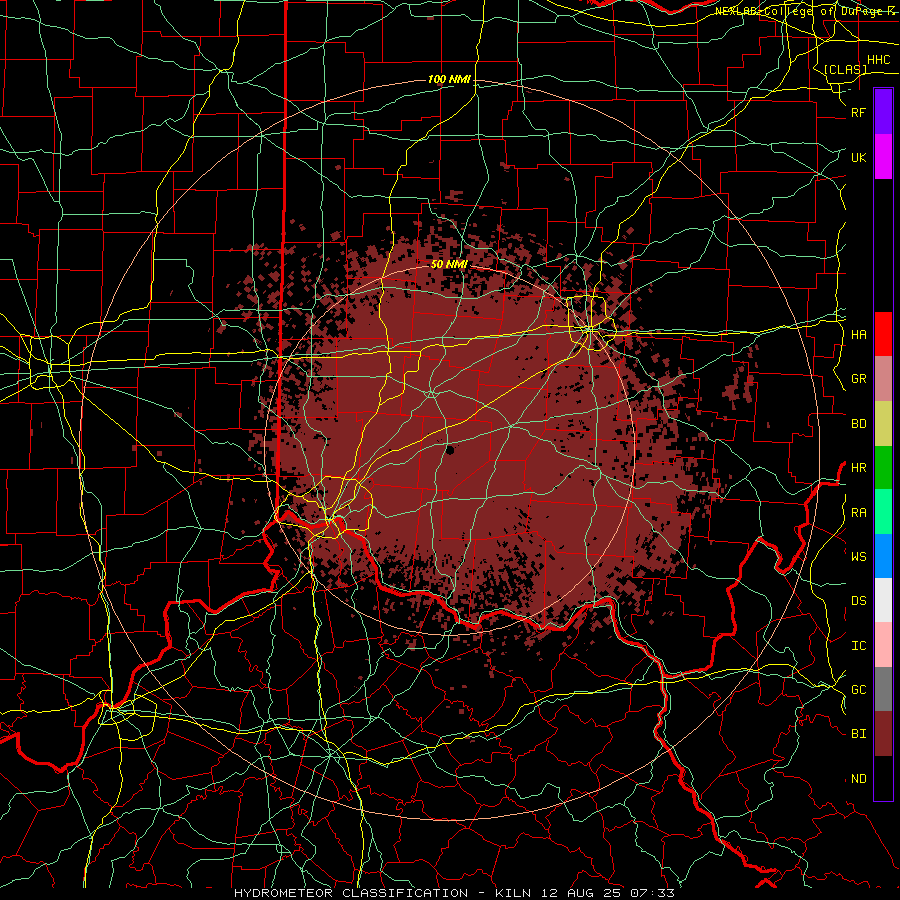Click the "50 NMI" range ring label
Image resolution: width=900 pixels, height=900 pixels.
point(449,264)
